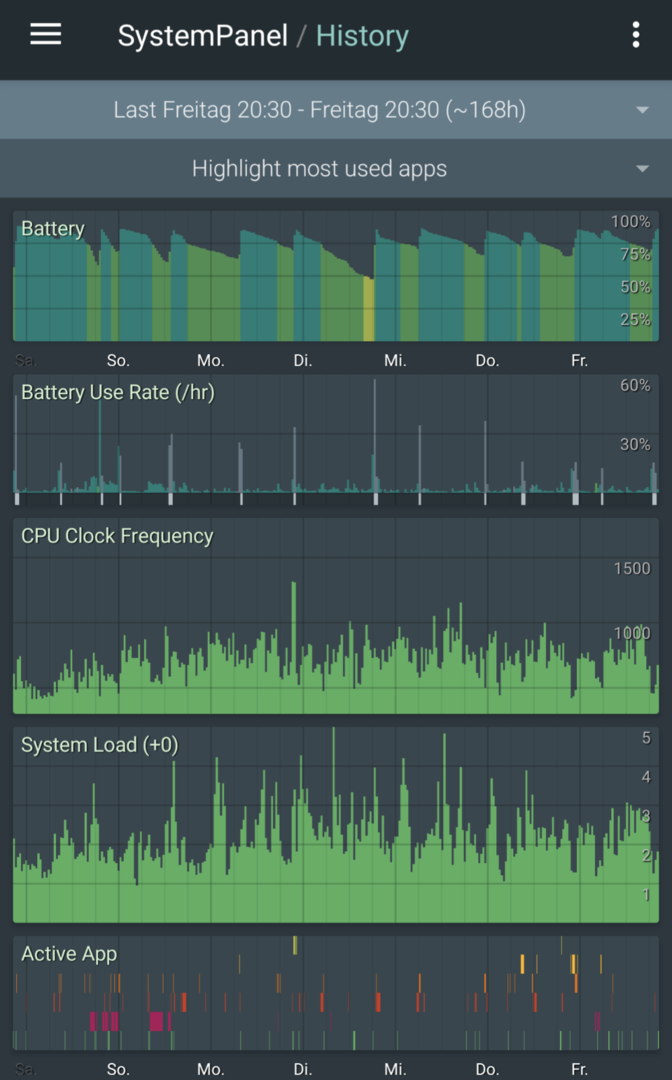Click the 'Do.' label below Active App chart
Image resolution: width=672 pixels, height=1080 pixels.
click(x=487, y=1069)
